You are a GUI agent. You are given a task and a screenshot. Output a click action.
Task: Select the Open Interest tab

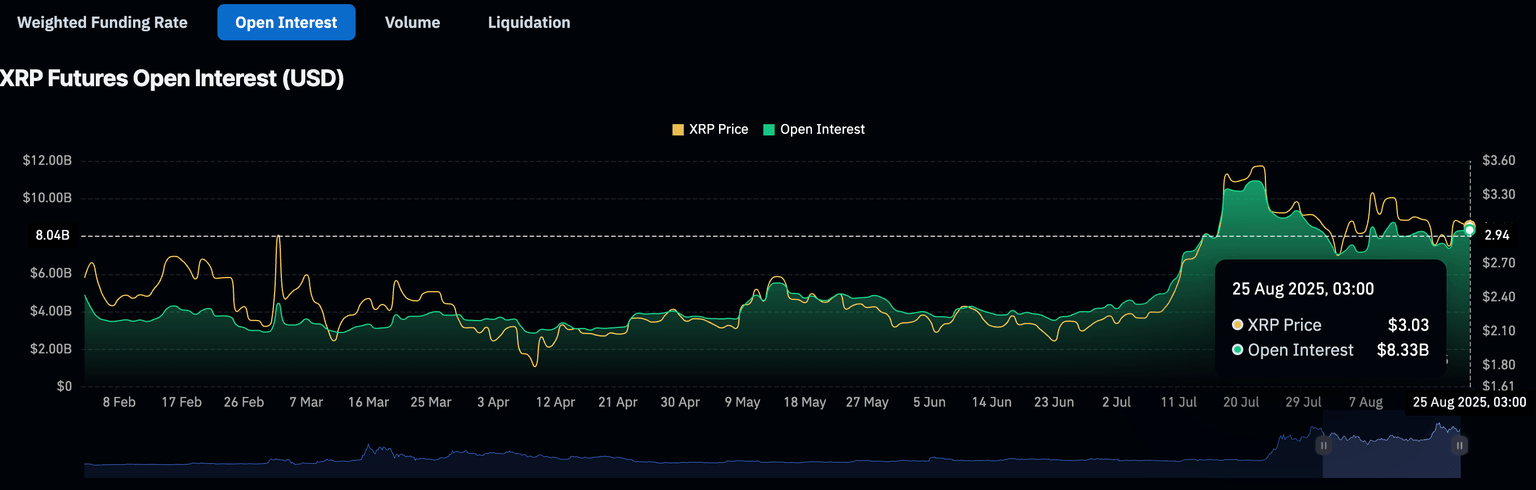pos(286,22)
